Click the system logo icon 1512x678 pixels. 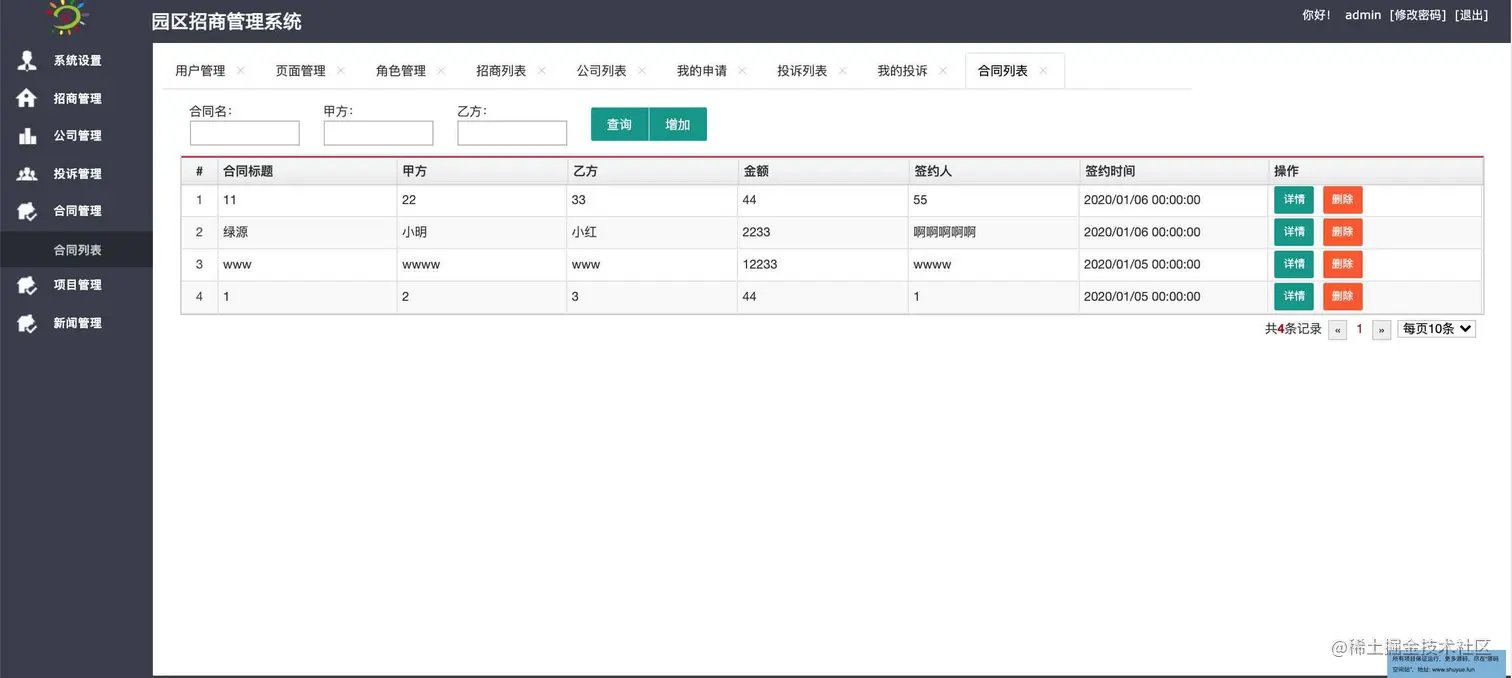[x=68, y=15]
